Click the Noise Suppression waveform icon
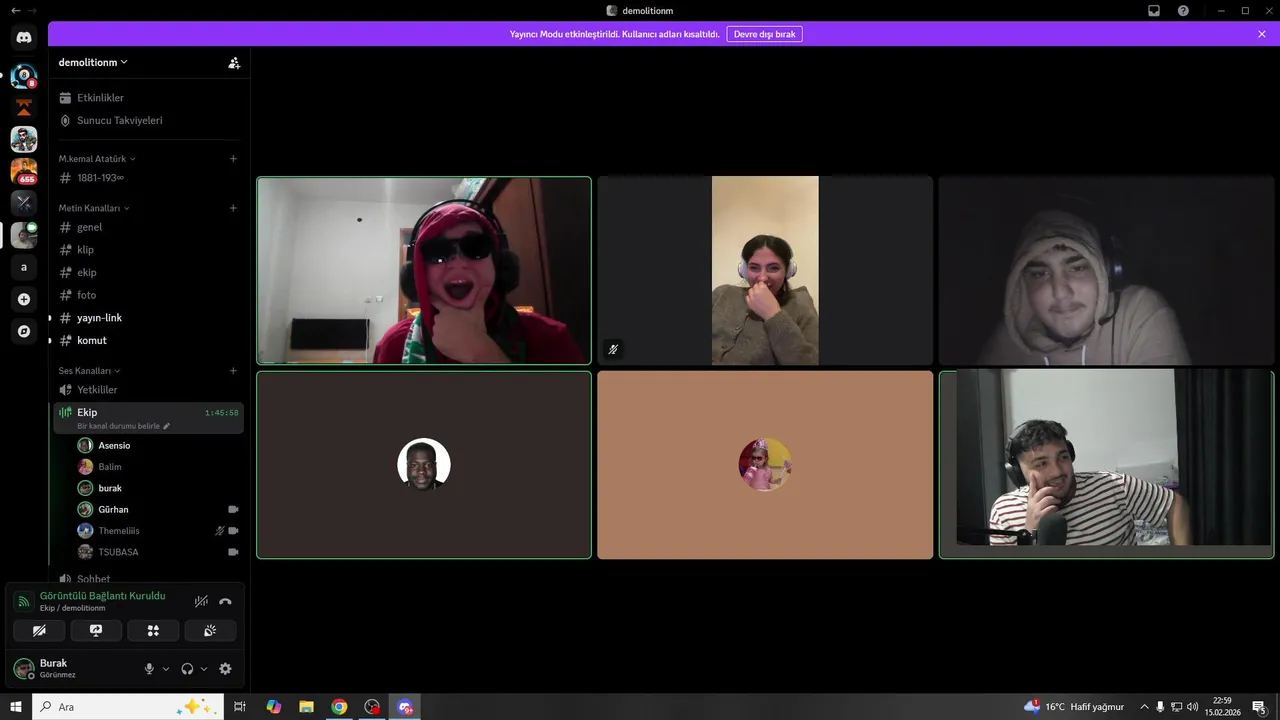This screenshot has width=1280, height=720. [201, 601]
